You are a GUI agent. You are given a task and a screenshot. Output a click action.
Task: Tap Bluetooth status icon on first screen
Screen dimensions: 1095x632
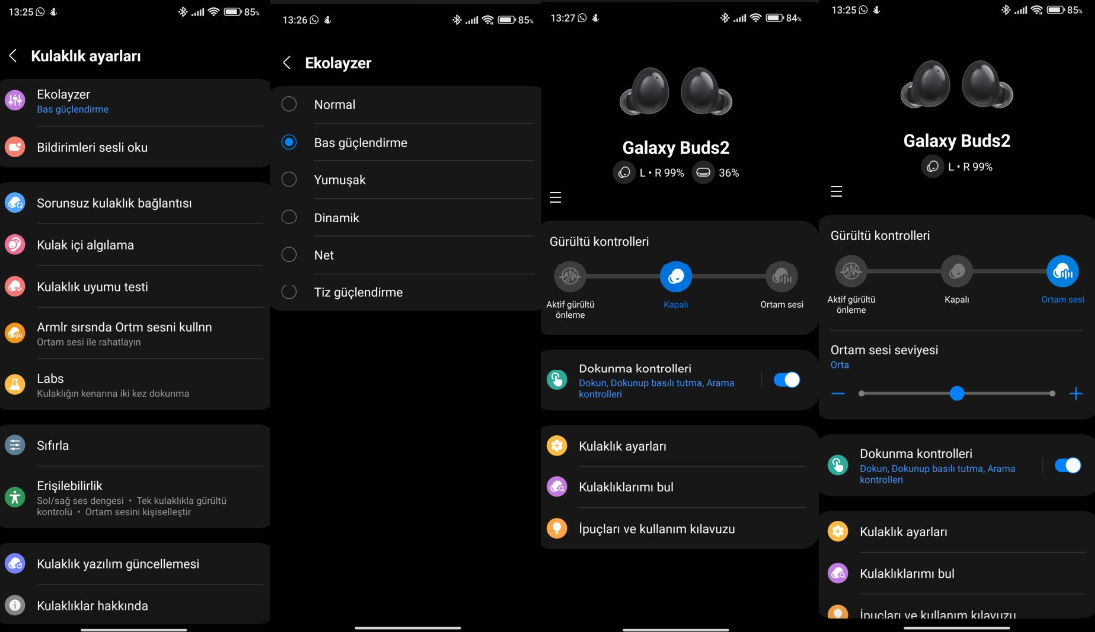[182, 12]
